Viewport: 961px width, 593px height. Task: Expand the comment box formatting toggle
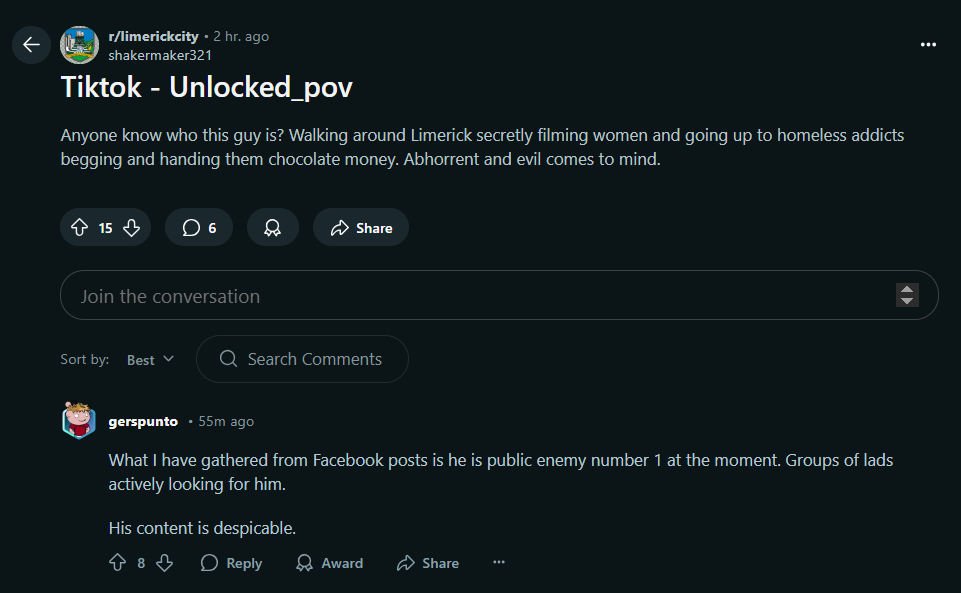907,295
